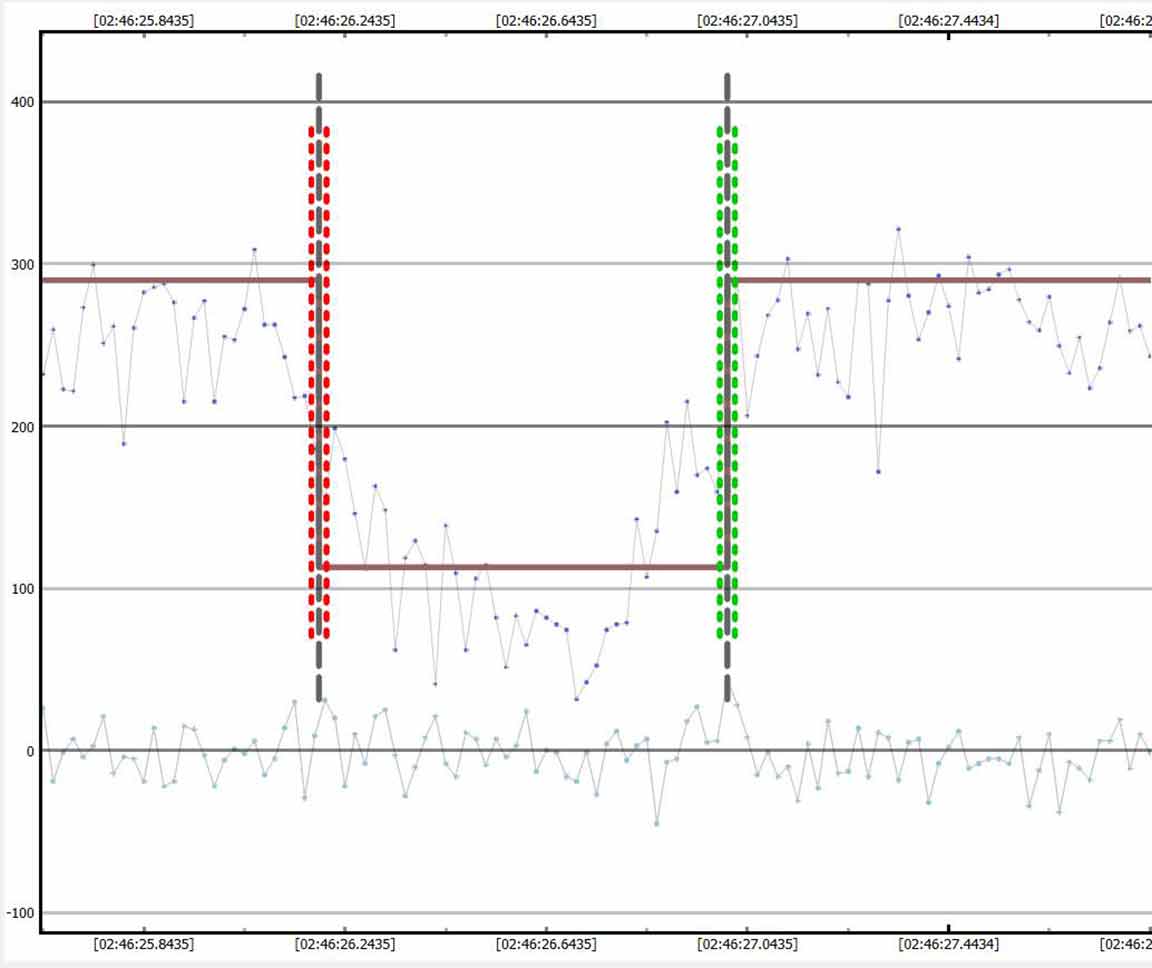Select the brown level line between the markers
The height and width of the screenshot is (968, 1152).
(522, 567)
